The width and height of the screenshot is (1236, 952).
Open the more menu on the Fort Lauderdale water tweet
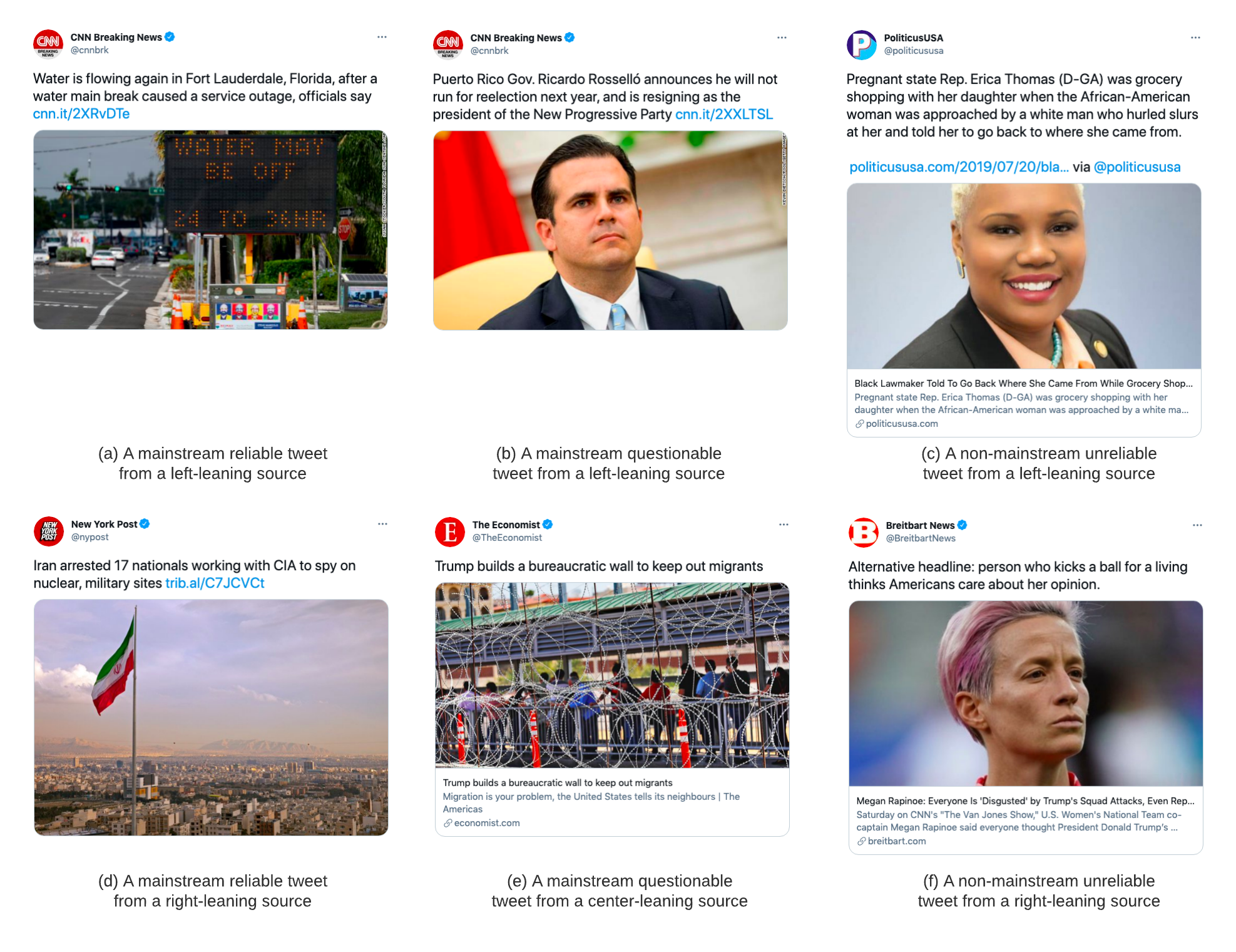point(382,37)
